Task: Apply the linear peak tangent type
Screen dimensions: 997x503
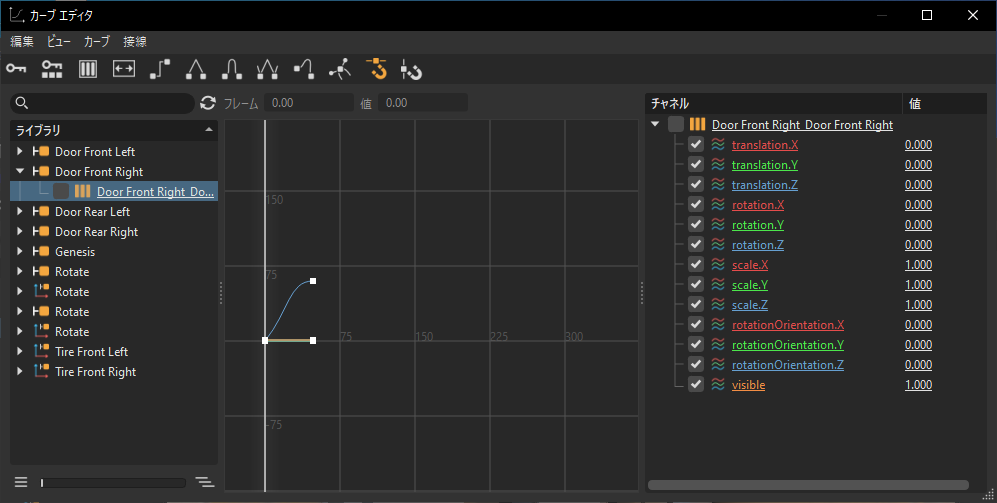Action: (x=196, y=69)
